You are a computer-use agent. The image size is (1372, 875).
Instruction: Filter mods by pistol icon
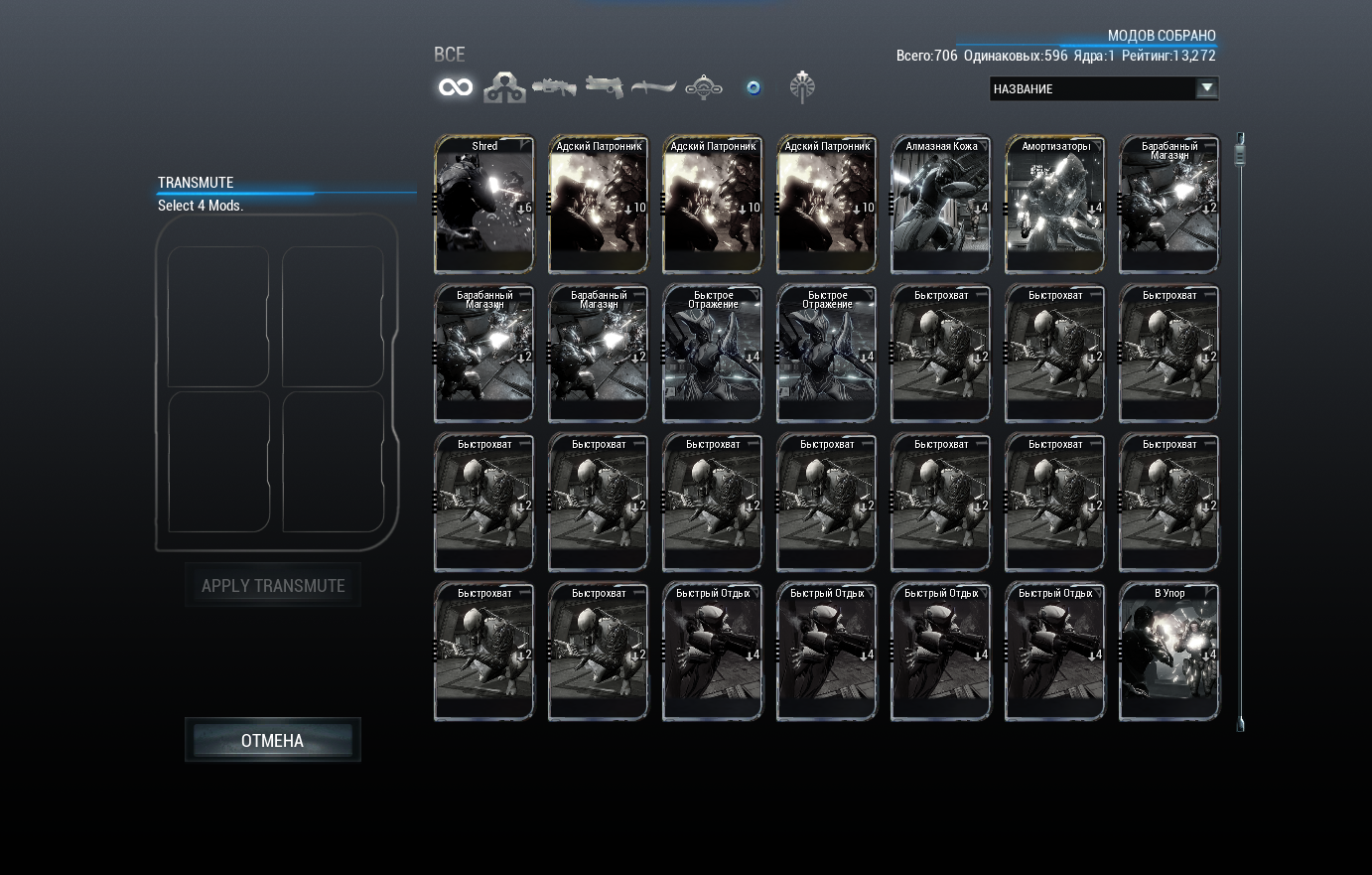point(605,87)
